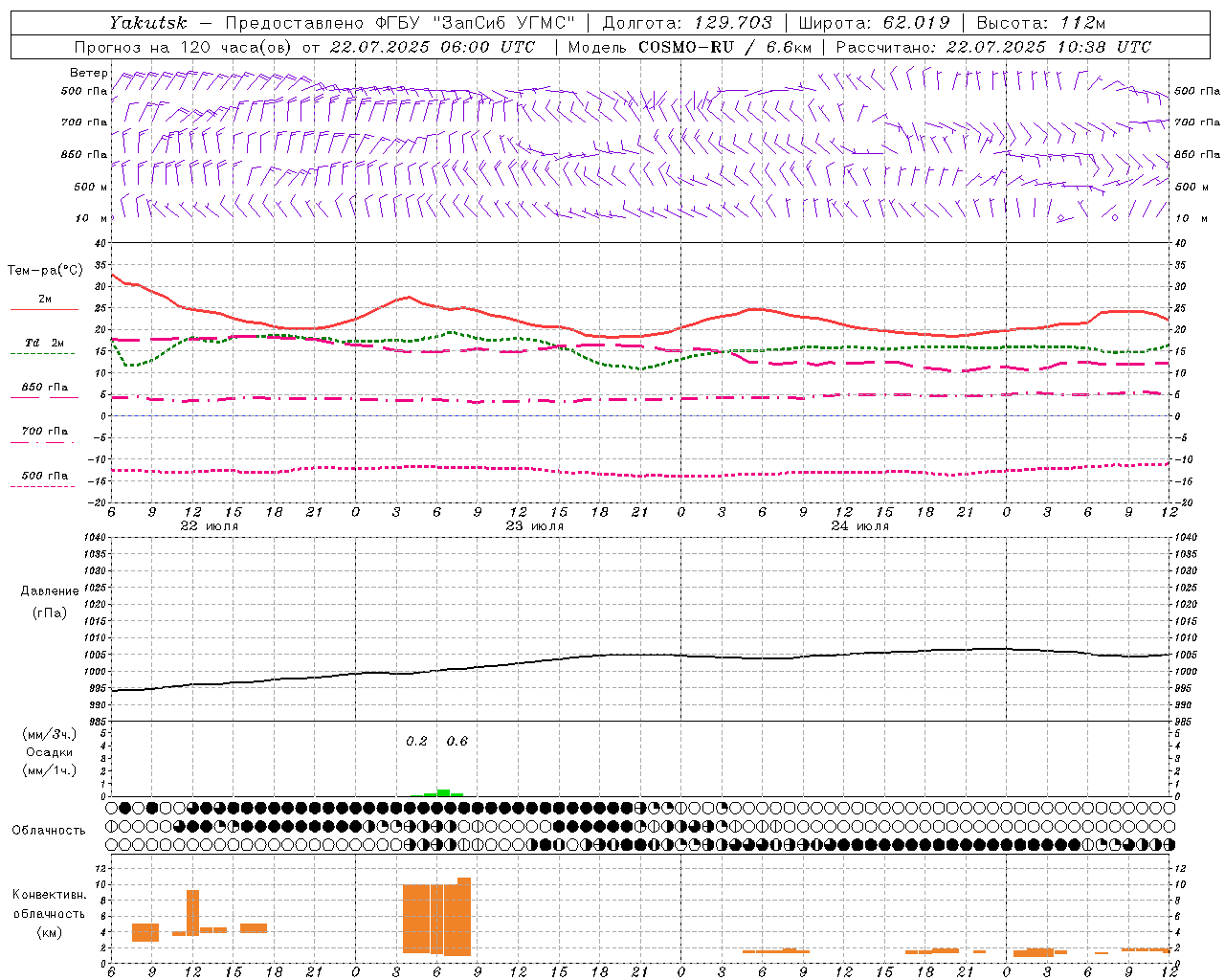Viewport: 1225px width, 980px height.
Task: Click the green precipitation bar in Осадки panel
Action: click(x=443, y=792)
